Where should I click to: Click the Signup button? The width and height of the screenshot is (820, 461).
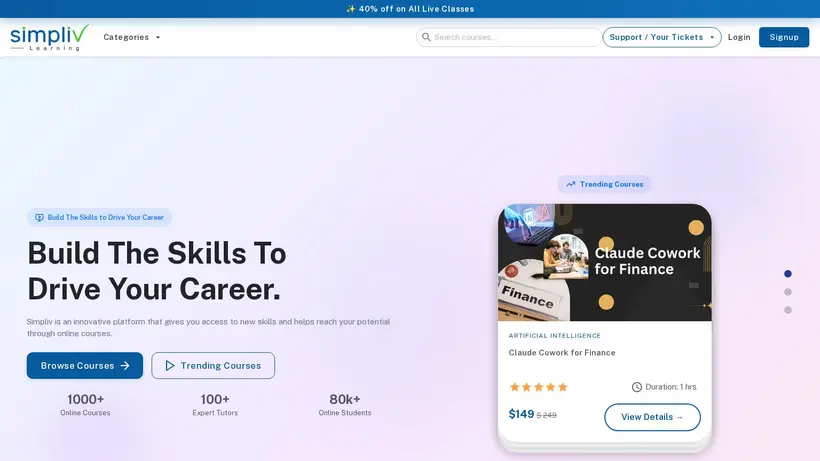coord(783,37)
